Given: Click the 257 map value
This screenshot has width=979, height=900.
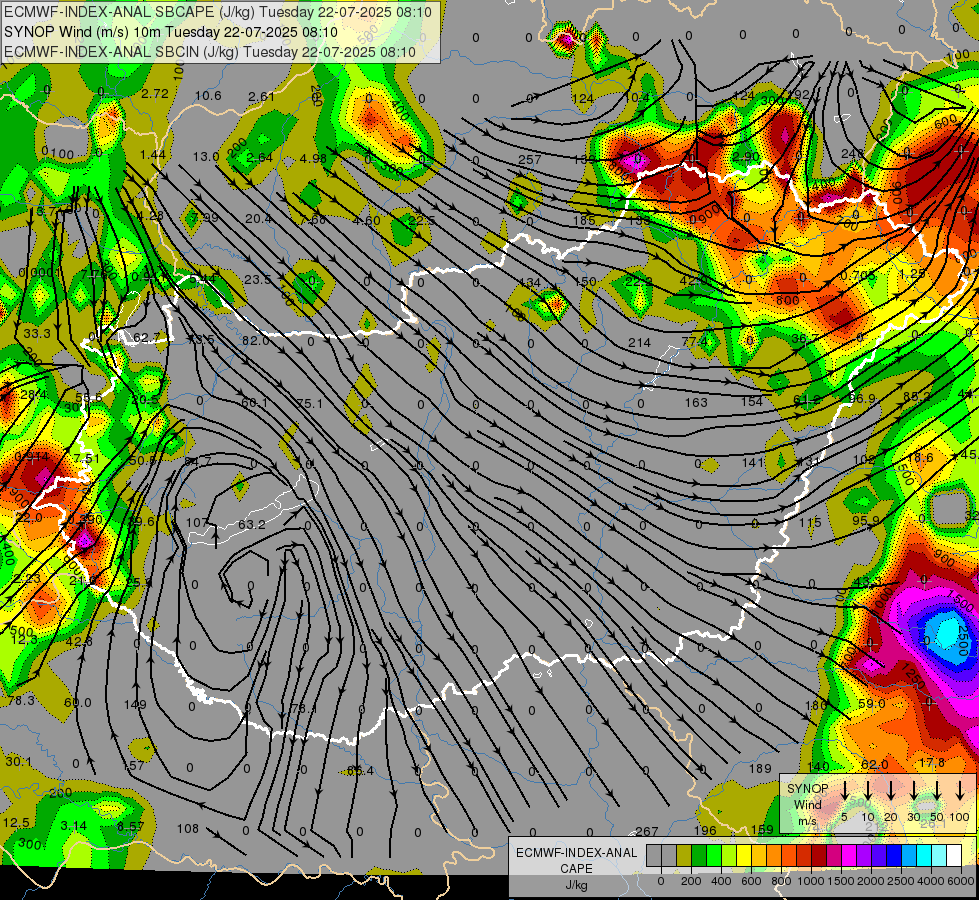Looking at the screenshot, I should coord(529,160).
